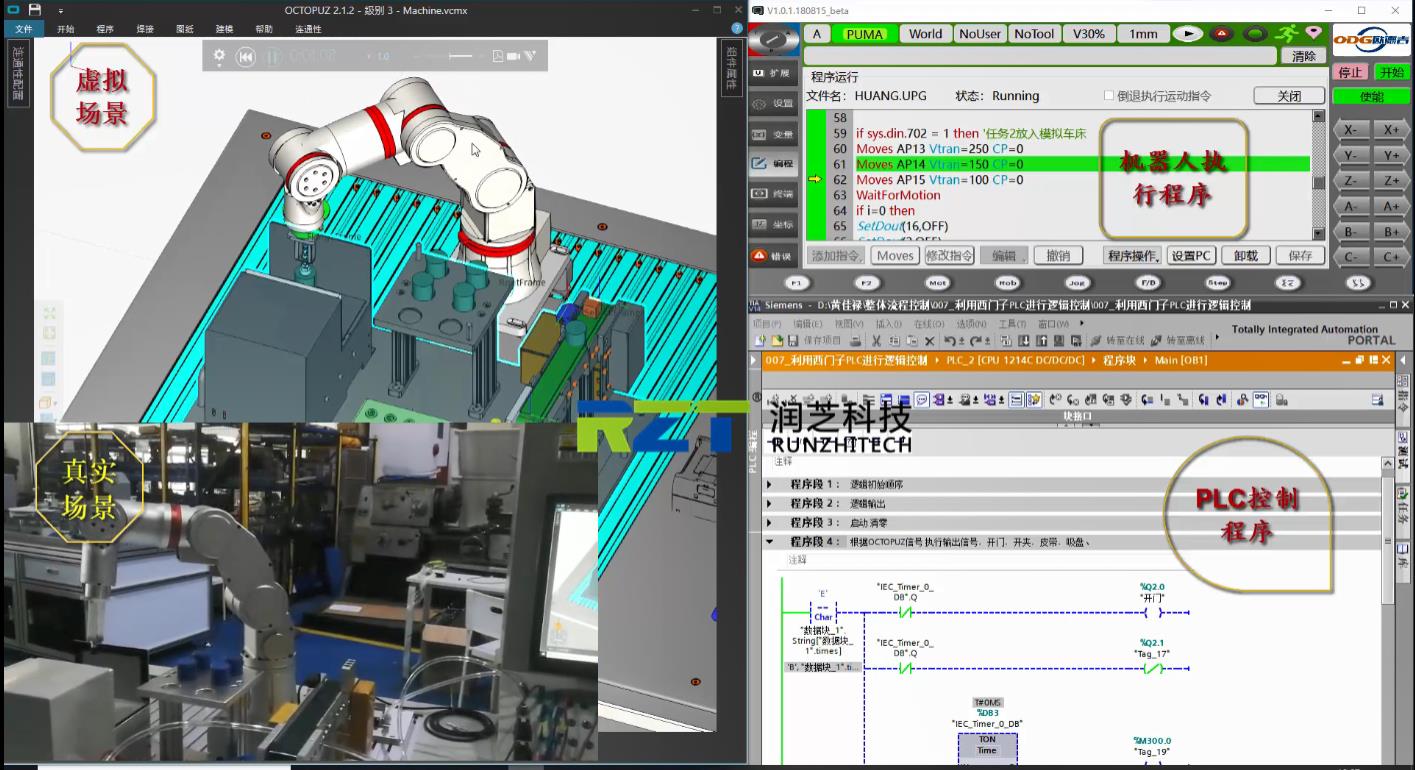Image resolution: width=1415 pixels, height=770 pixels.
Task: Reset simulation with the rewind button
Action: pyautogui.click(x=246, y=56)
